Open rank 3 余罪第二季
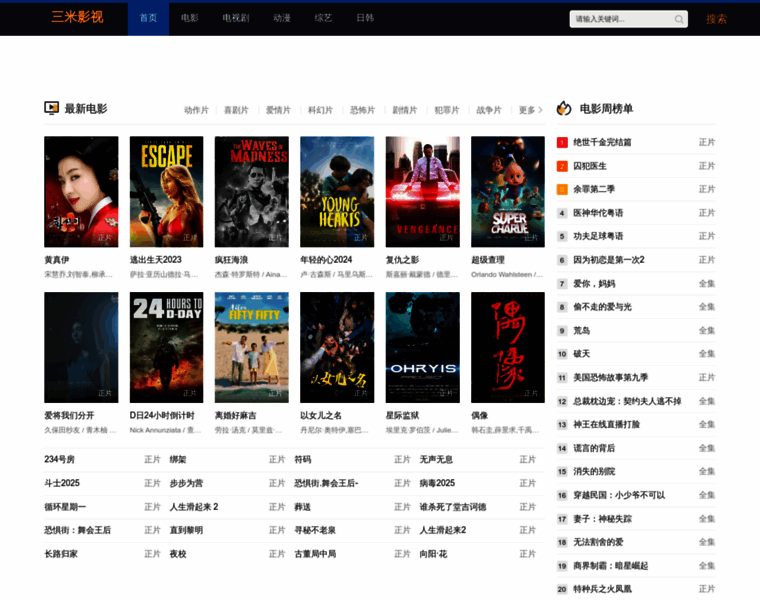Viewport: 760px width, 600px height. coord(594,189)
